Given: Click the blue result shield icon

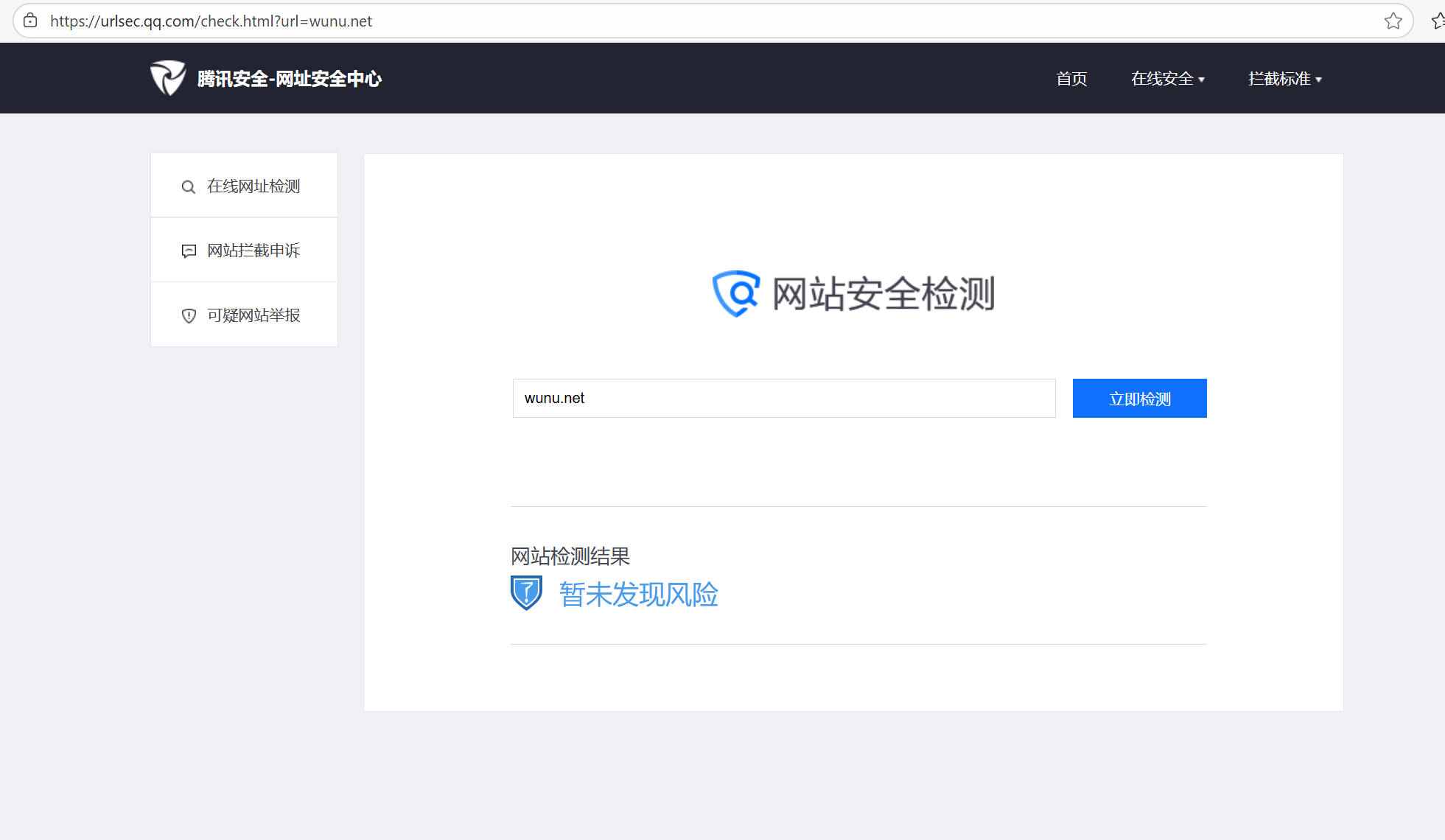Looking at the screenshot, I should [x=526, y=593].
